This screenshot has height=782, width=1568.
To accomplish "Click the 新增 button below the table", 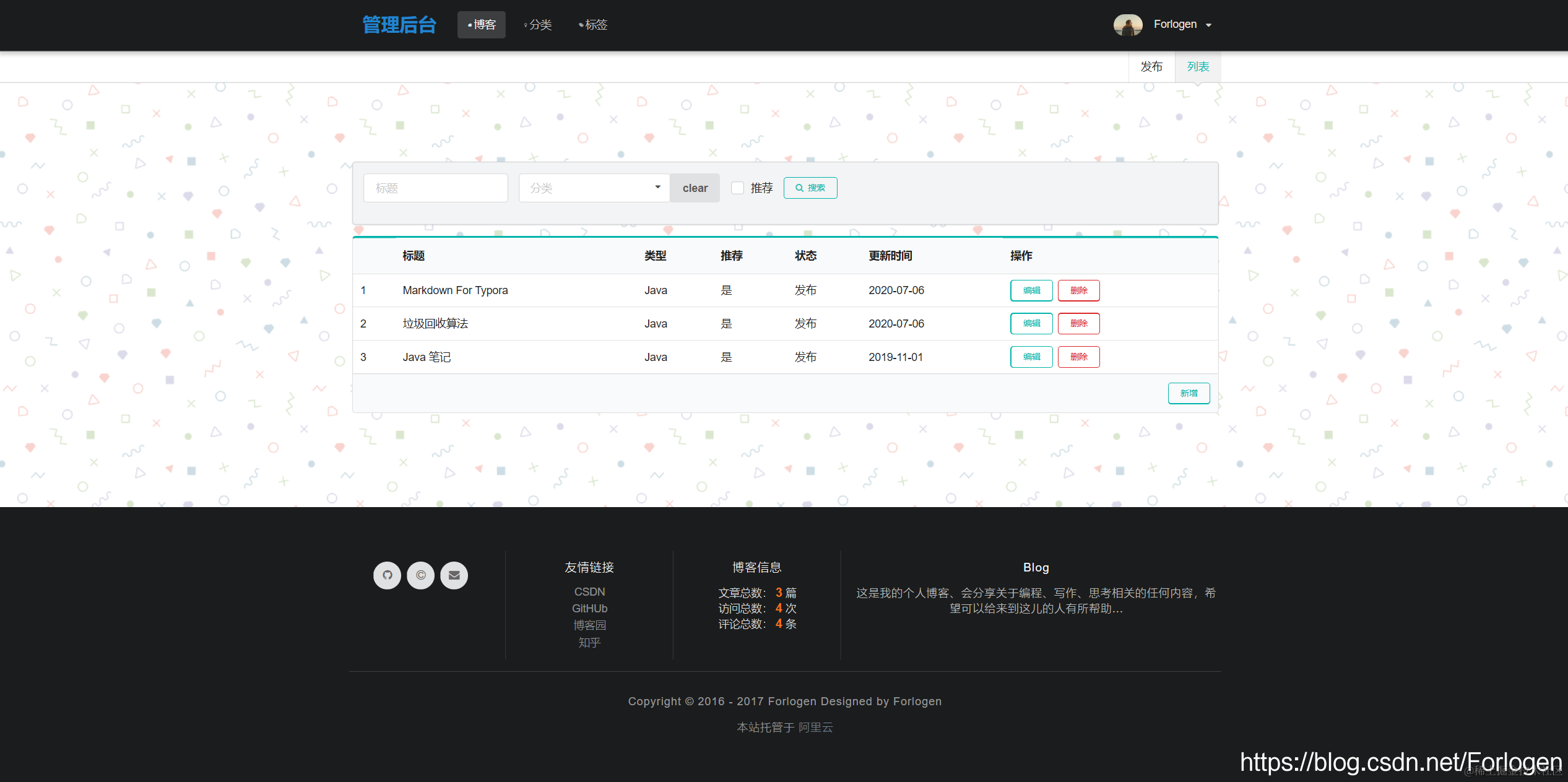I will click(1188, 393).
